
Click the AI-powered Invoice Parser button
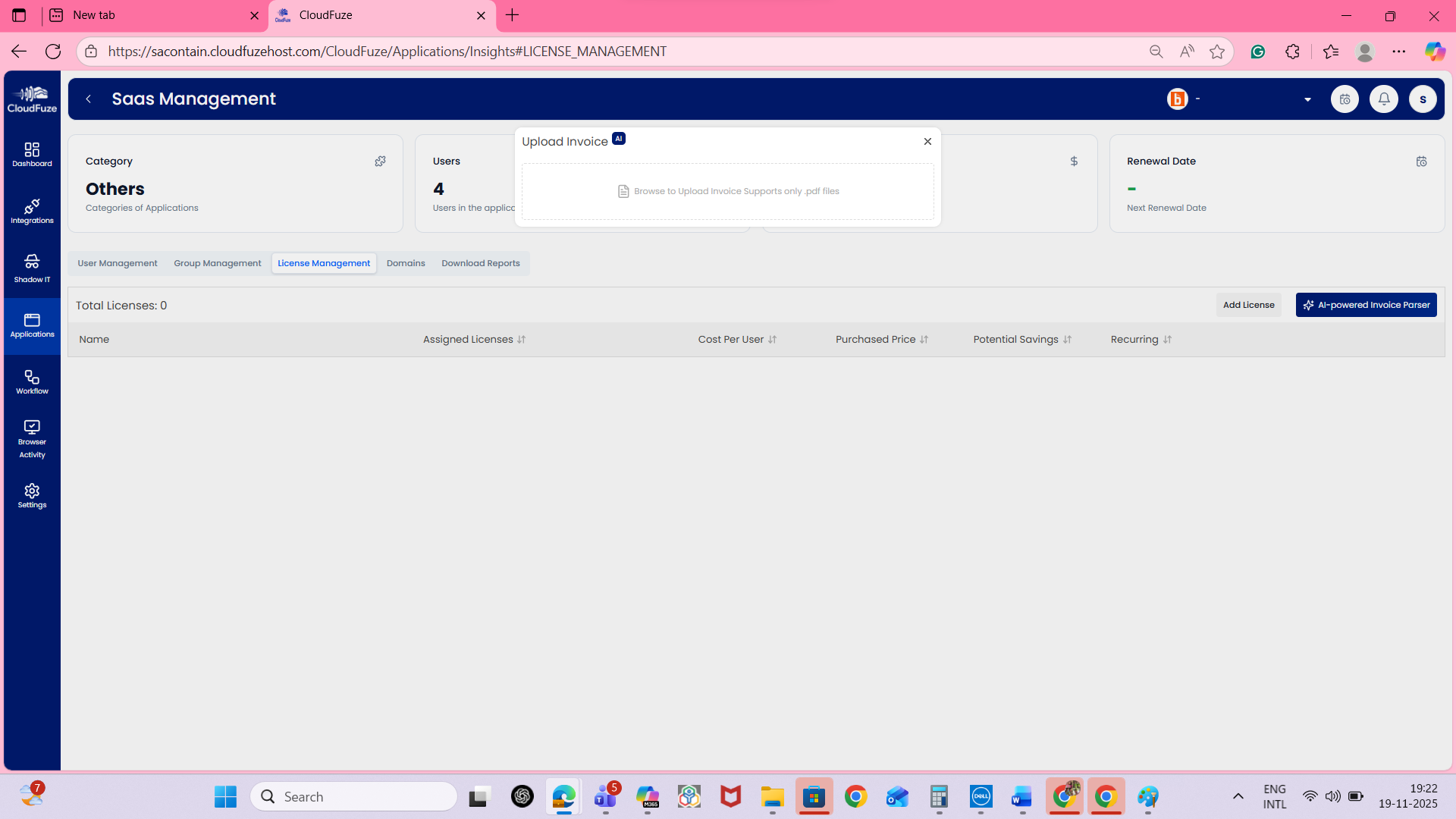click(1366, 305)
